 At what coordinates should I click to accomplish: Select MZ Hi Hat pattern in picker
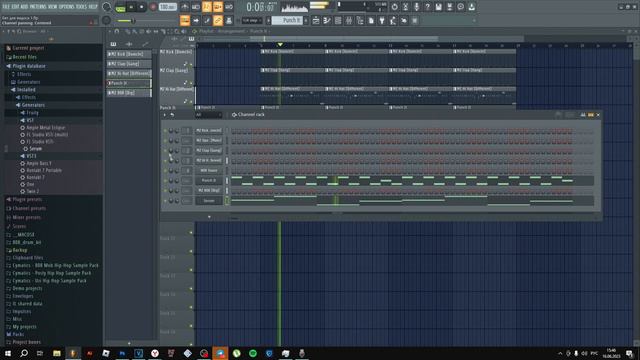129,73
